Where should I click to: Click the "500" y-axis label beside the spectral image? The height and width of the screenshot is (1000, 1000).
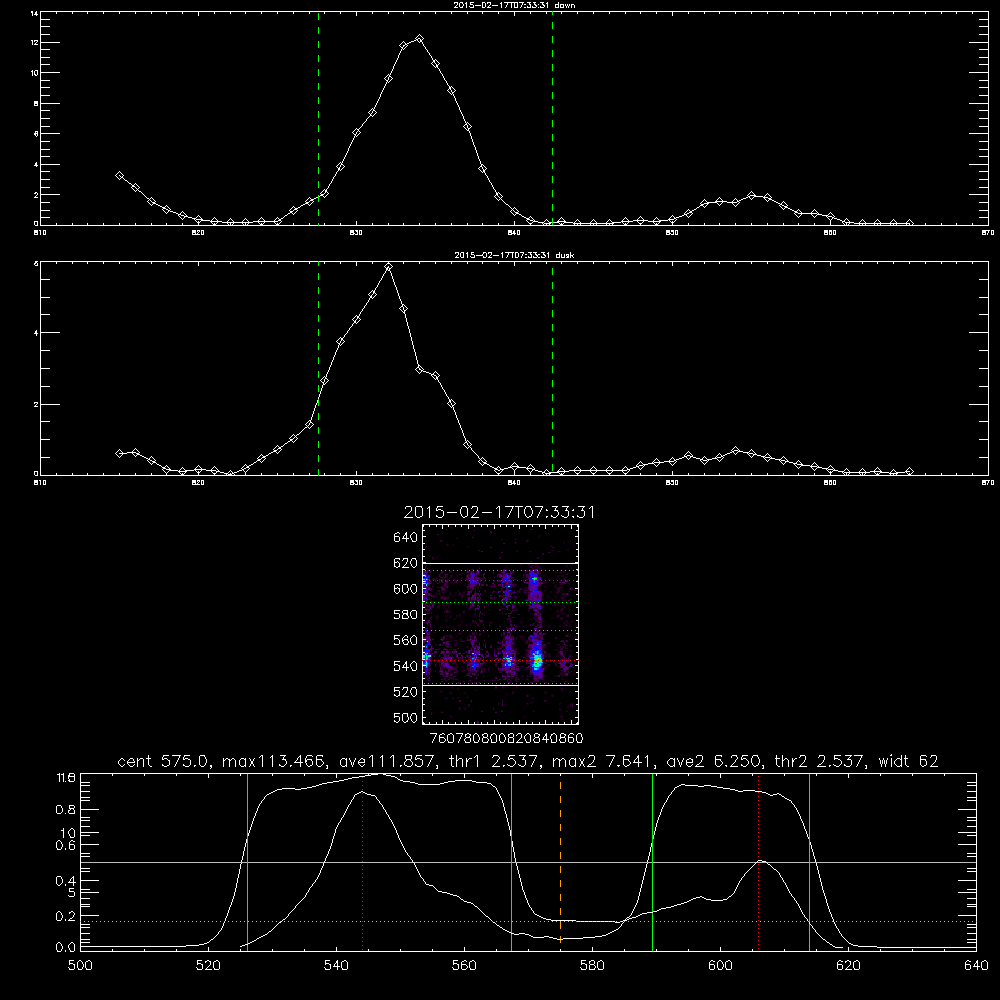pyautogui.click(x=406, y=717)
